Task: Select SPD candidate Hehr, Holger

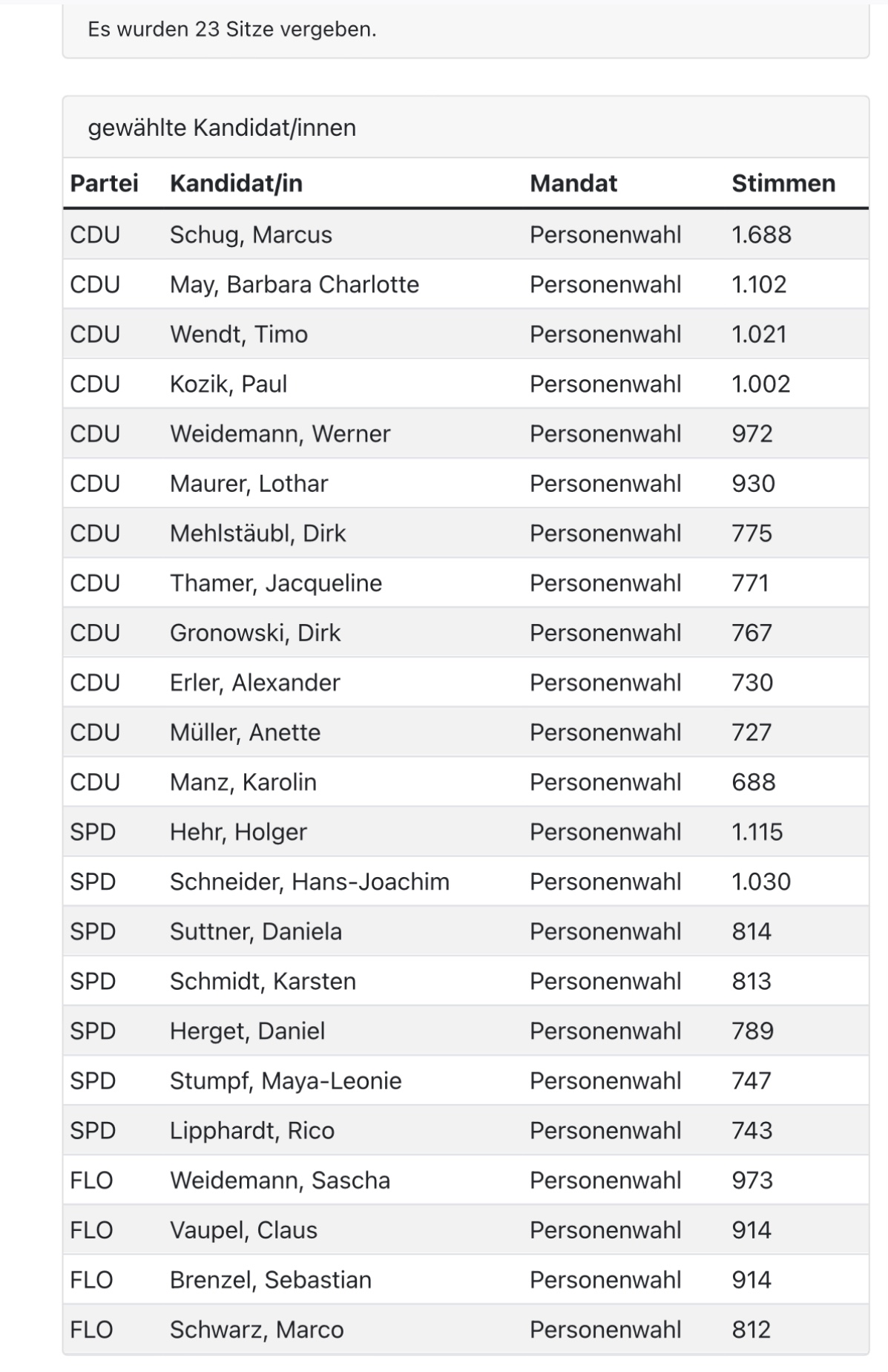Action: [x=238, y=832]
